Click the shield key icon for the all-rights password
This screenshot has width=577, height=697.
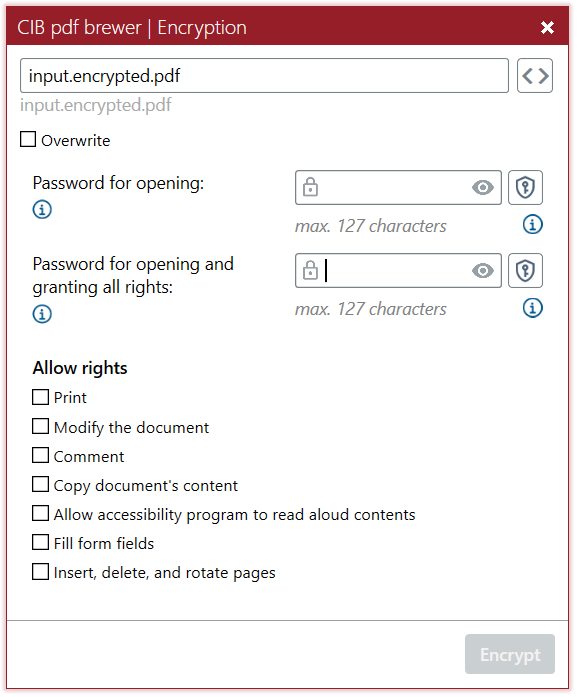[x=525, y=271]
